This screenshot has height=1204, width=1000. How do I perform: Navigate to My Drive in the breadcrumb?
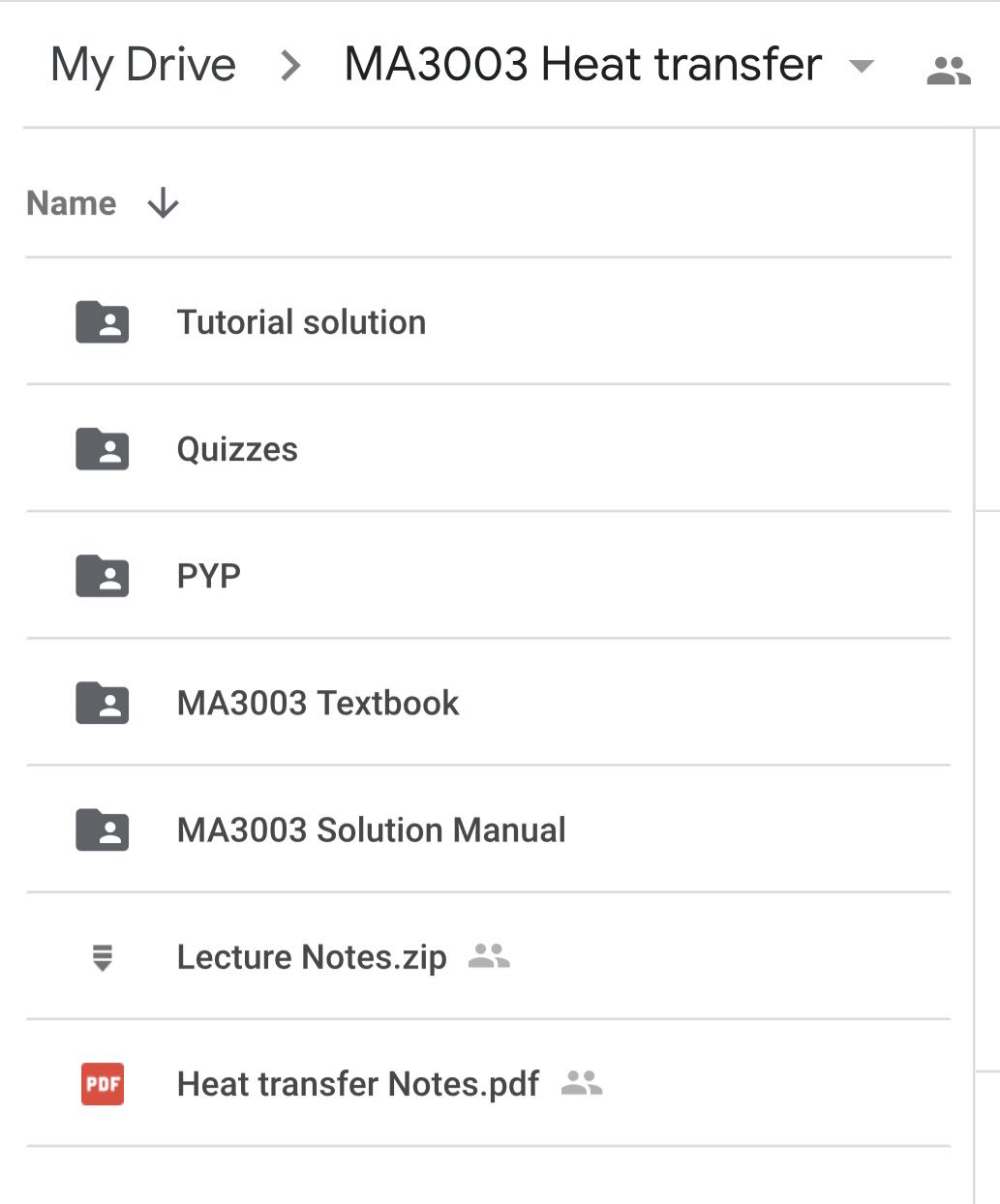[143, 64]
